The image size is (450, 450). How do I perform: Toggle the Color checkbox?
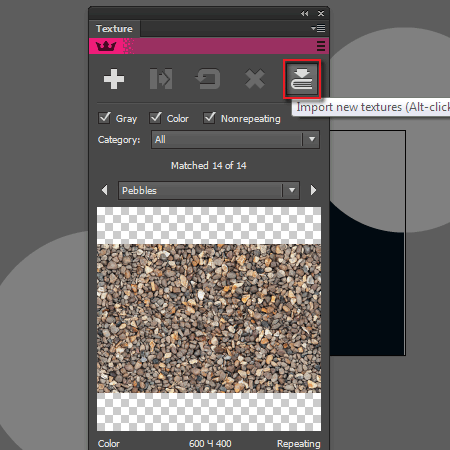155,118
